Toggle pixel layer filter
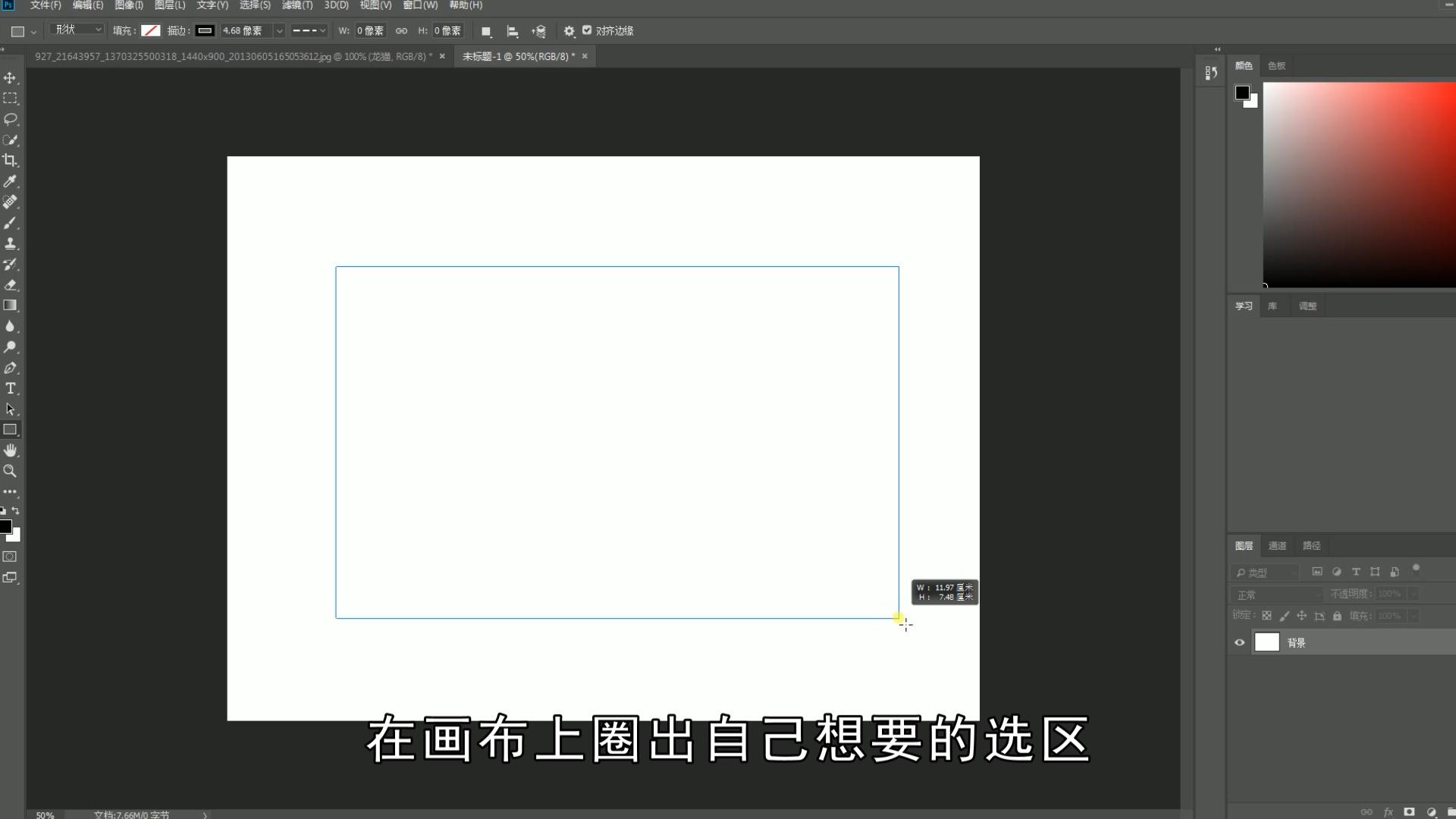Viewport: 1456px width, 819px height. point(1317,572)
